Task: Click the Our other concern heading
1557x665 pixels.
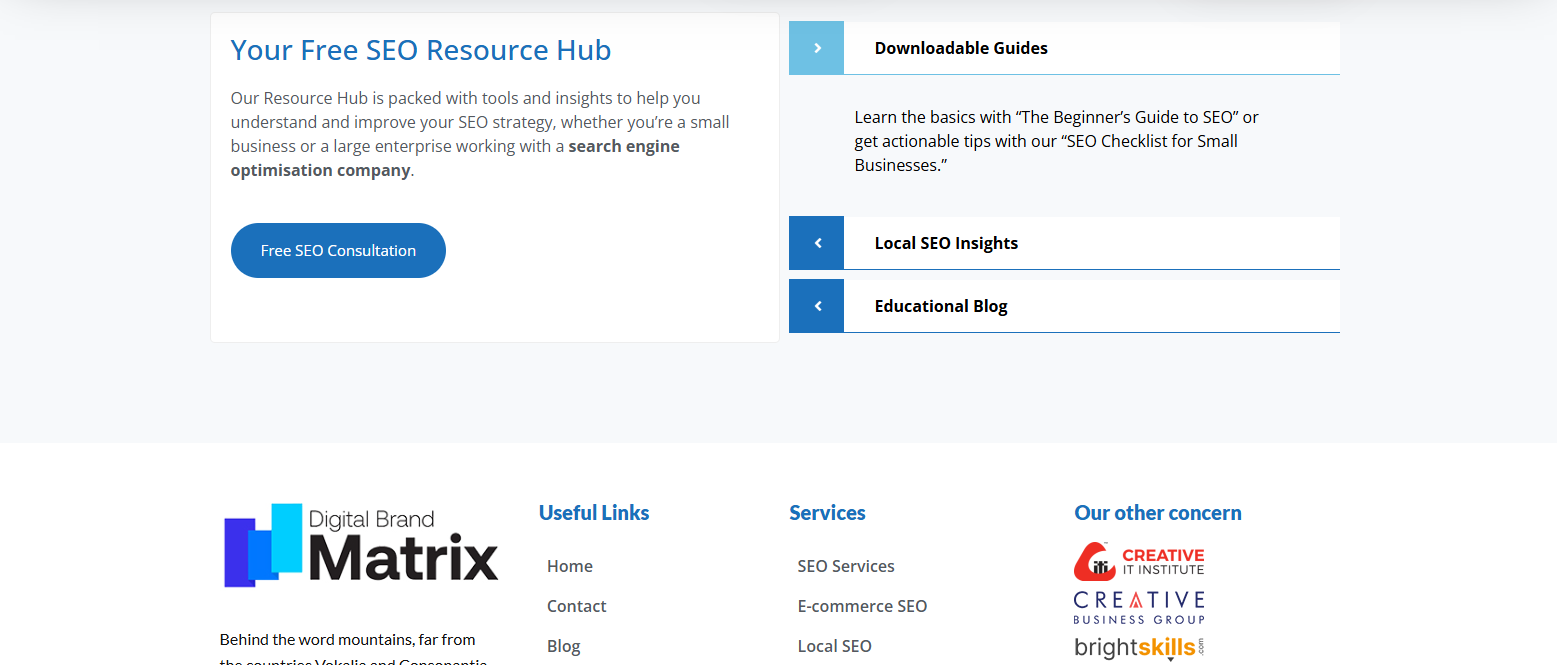Action: tap(1158, 513)
